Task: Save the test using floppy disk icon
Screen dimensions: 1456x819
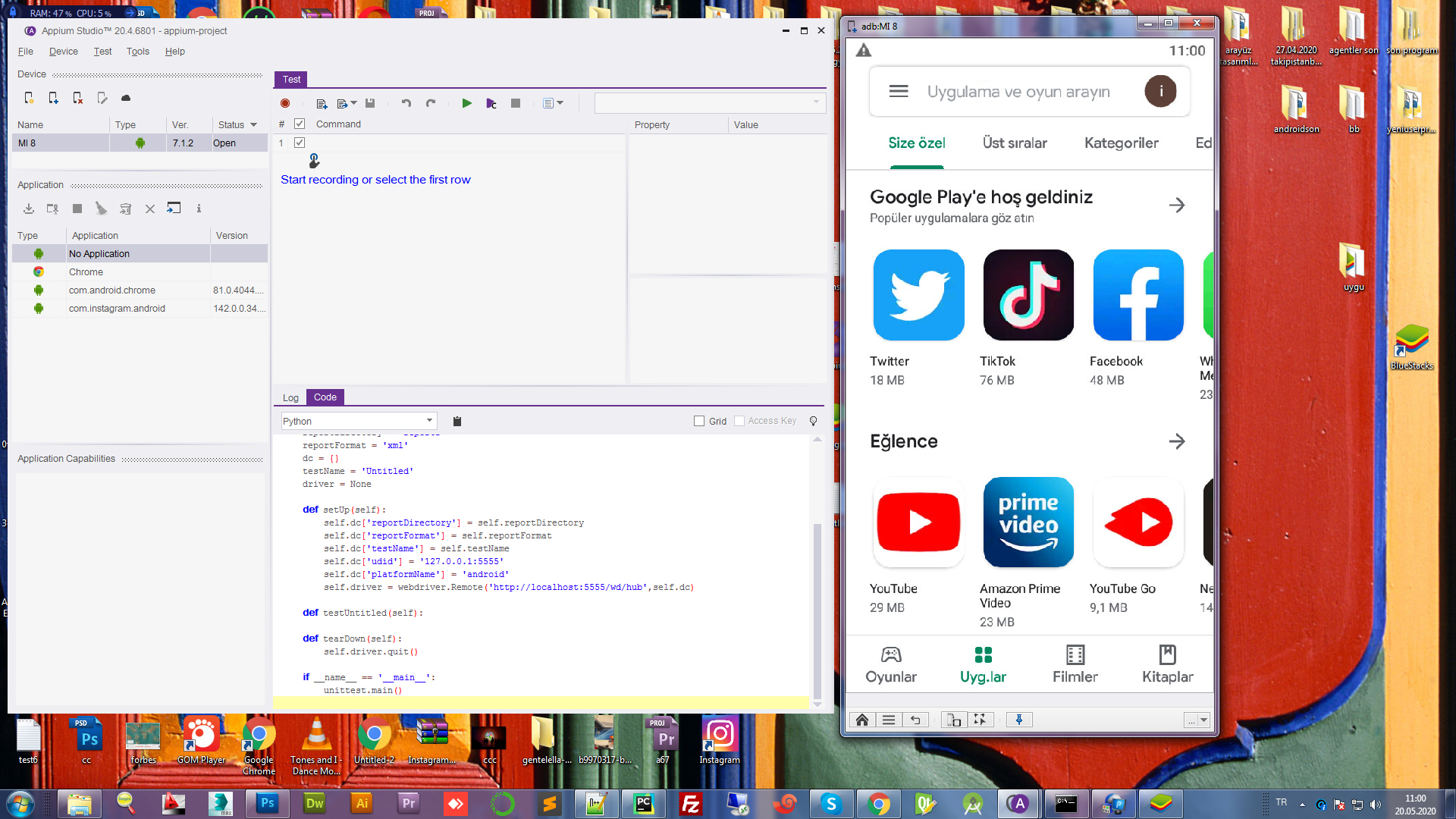Action: tap(370, 103)
